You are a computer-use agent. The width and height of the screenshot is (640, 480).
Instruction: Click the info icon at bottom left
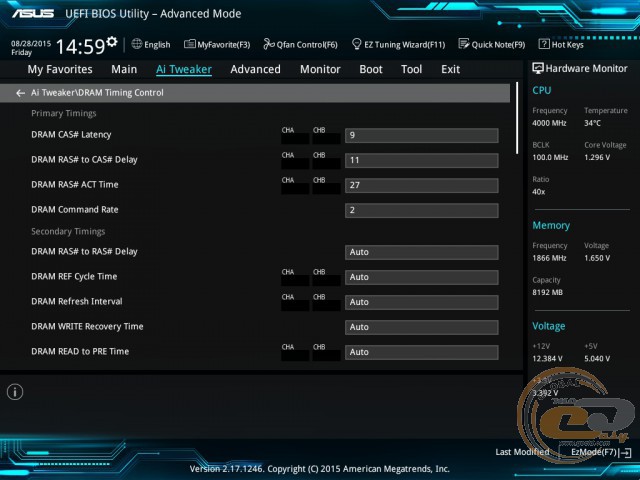point(15,392)
